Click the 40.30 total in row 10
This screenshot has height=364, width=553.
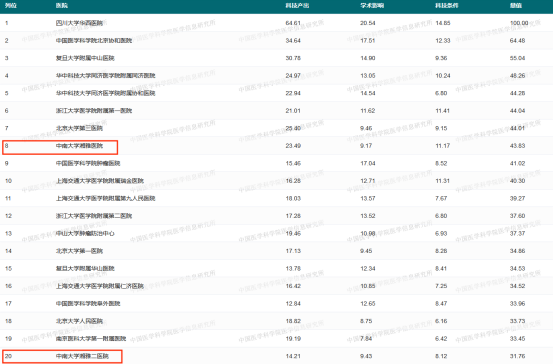517,181
